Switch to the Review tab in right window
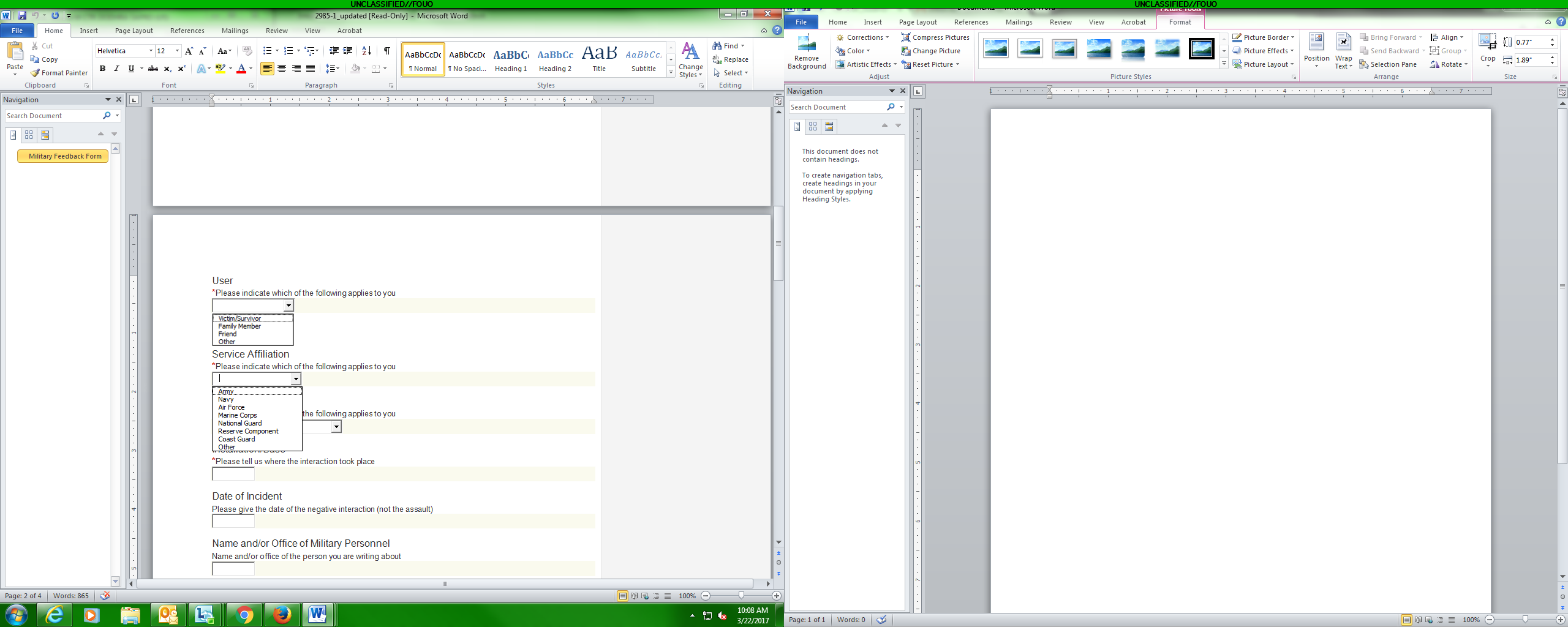 [x=1061, y=22]
